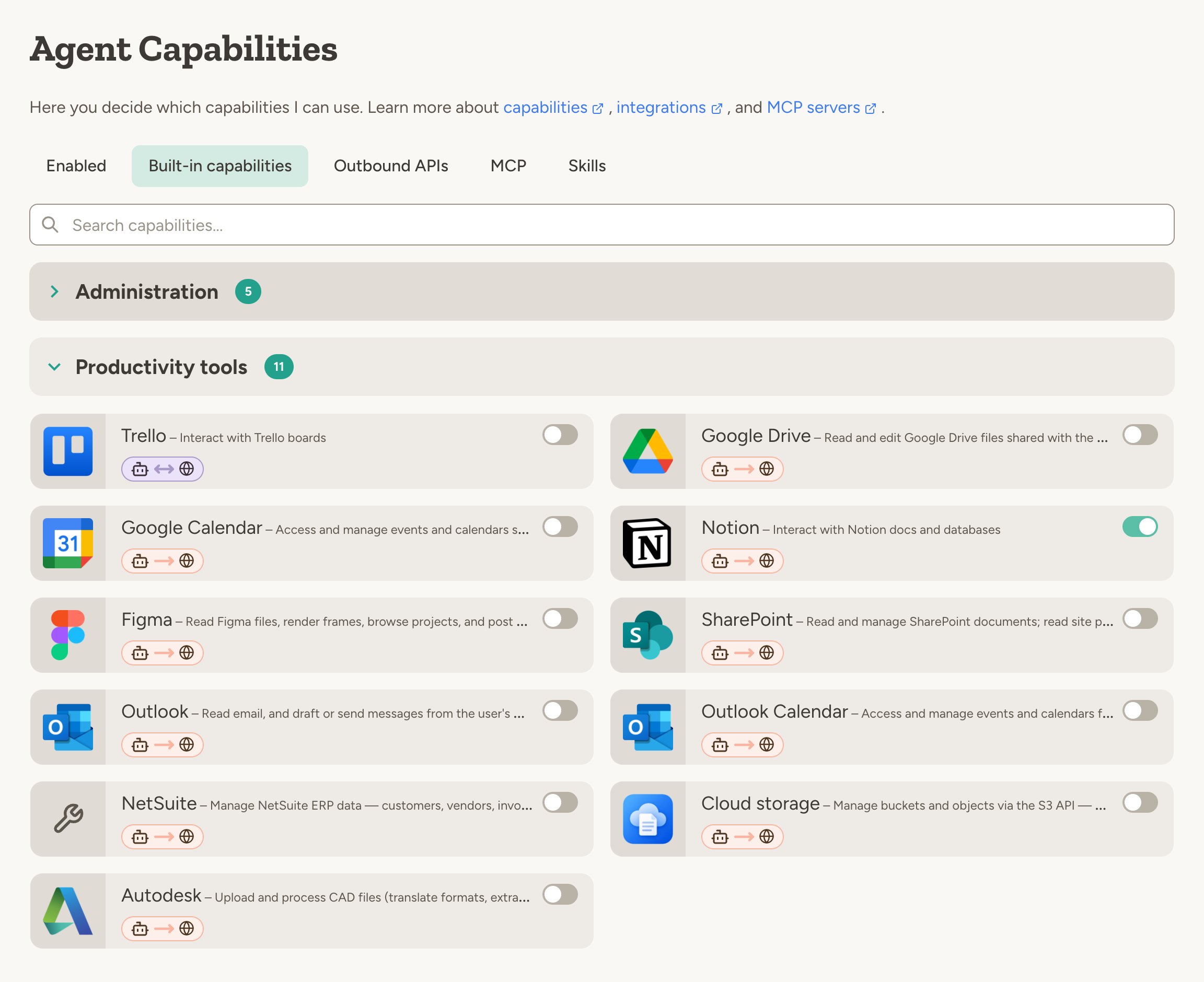Select the Built-in capabilities tab

tap(220, 166)
